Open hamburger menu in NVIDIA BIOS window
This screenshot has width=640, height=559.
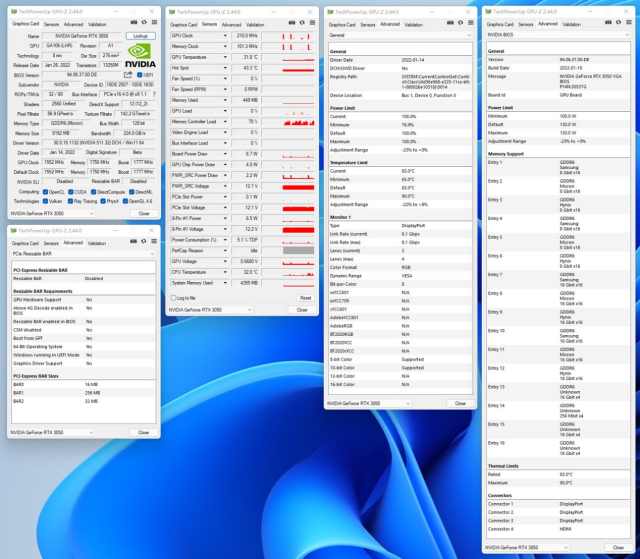(629, 22)
